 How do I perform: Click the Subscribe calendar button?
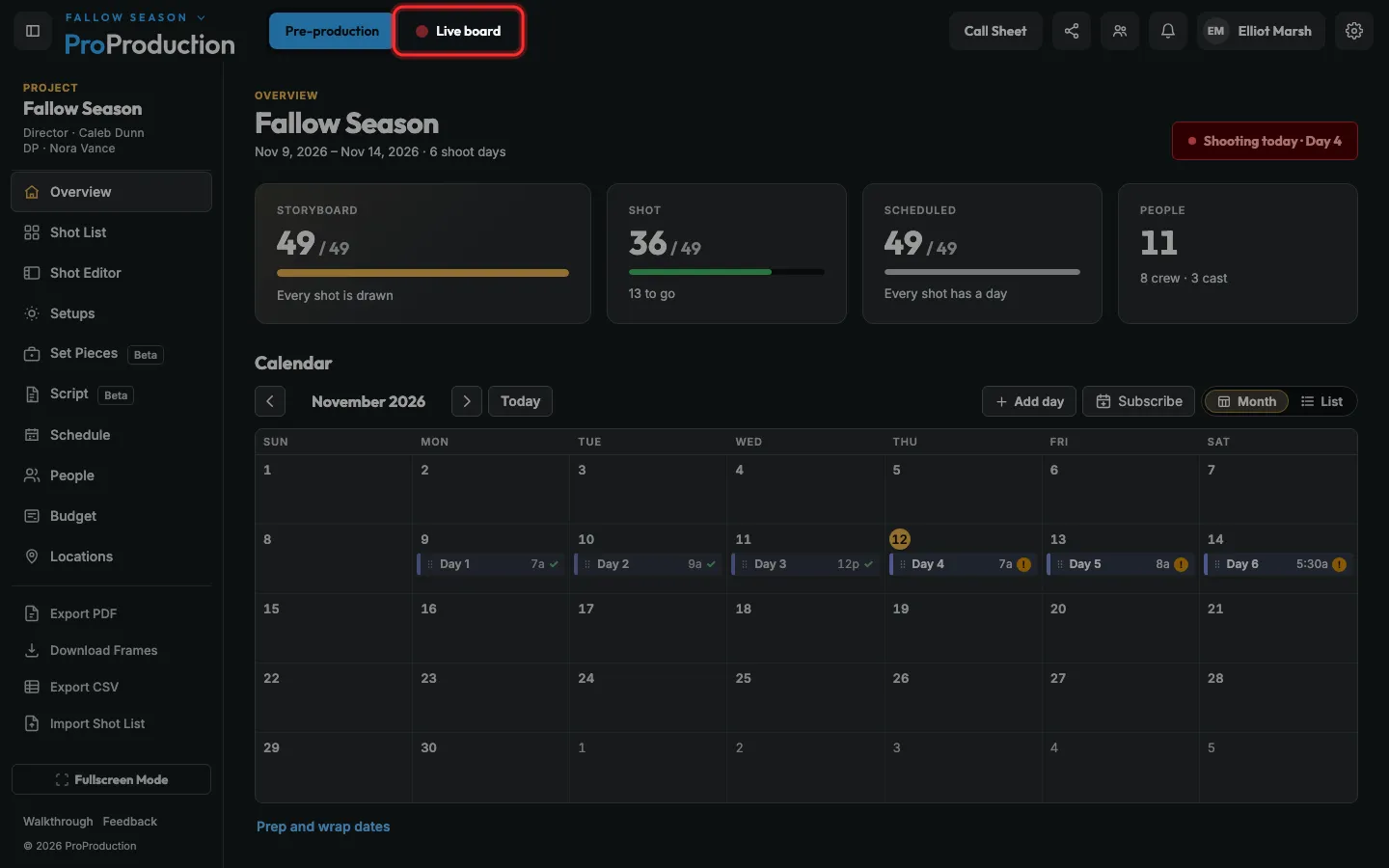[1139, 401]
